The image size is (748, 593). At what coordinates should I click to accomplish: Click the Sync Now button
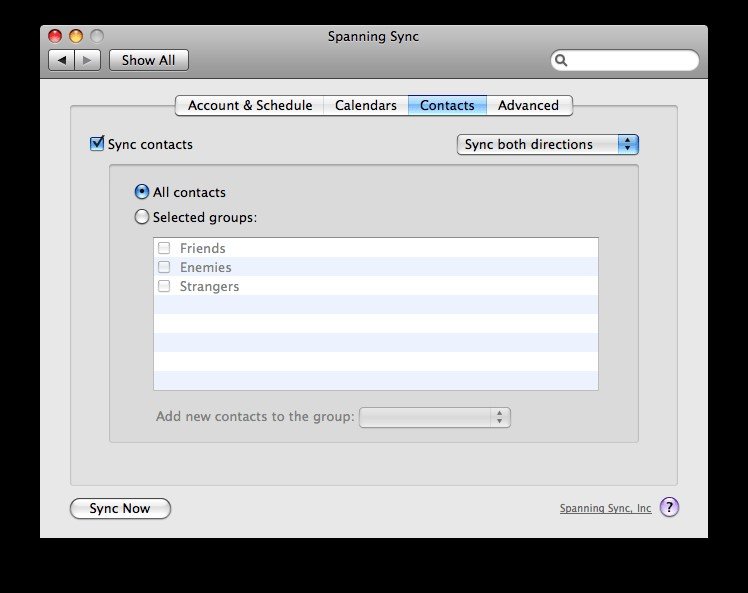[120, 509]
